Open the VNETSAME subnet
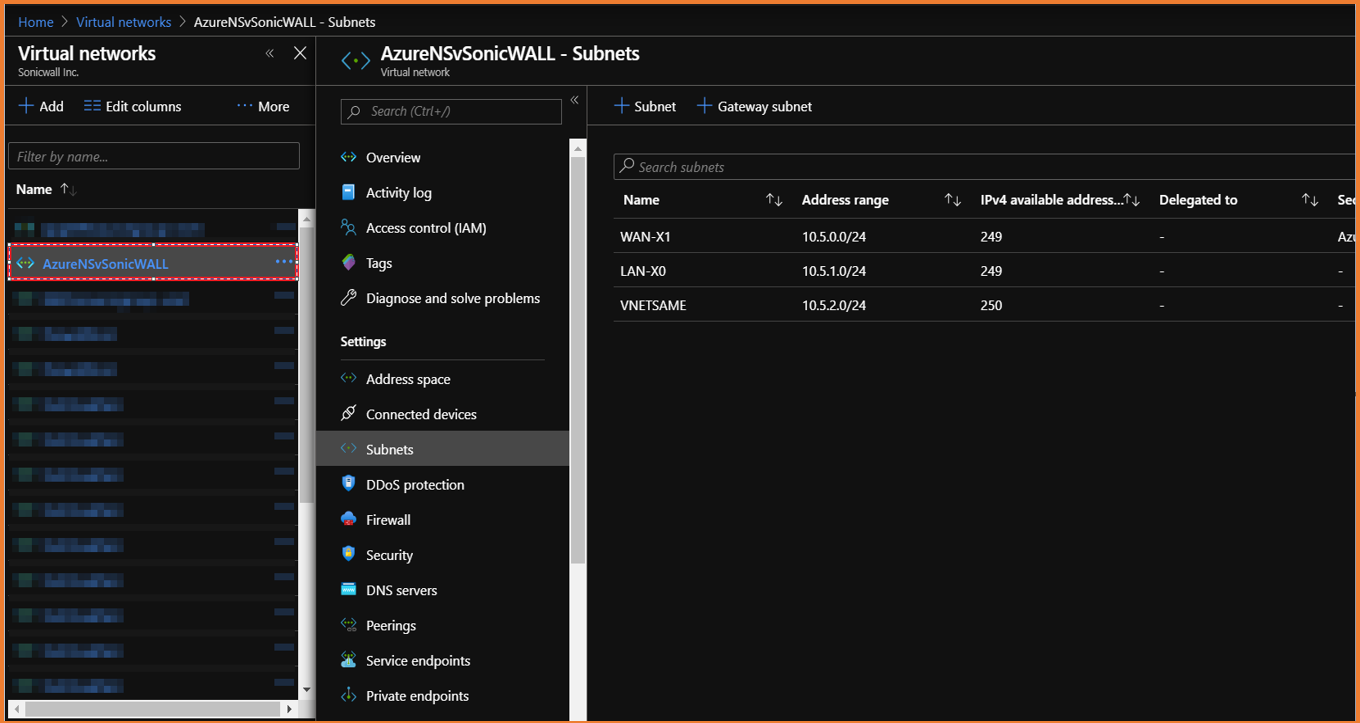This screenshot has width=1360, height=723. click(653, 305)
